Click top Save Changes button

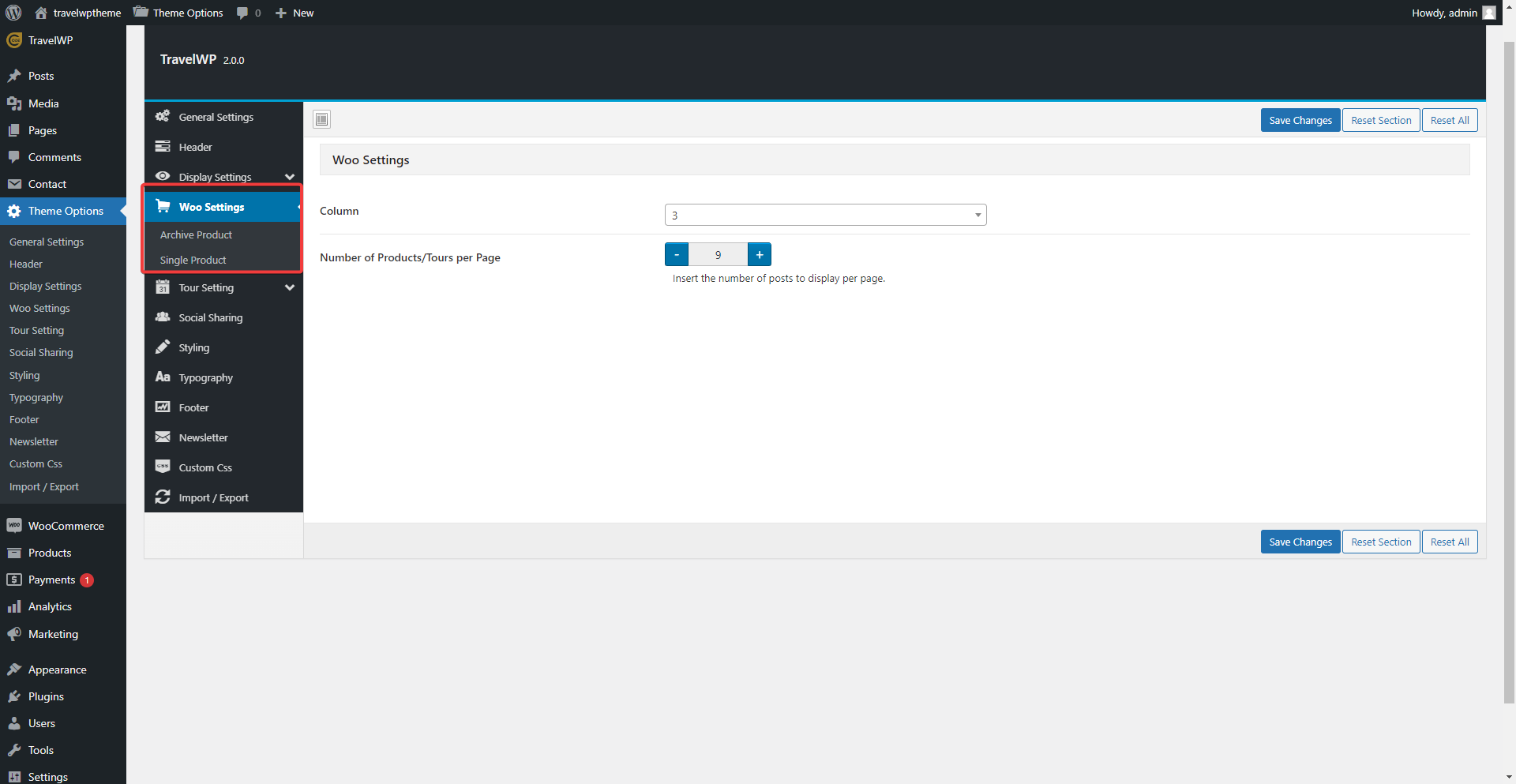tap(1300, 120)
